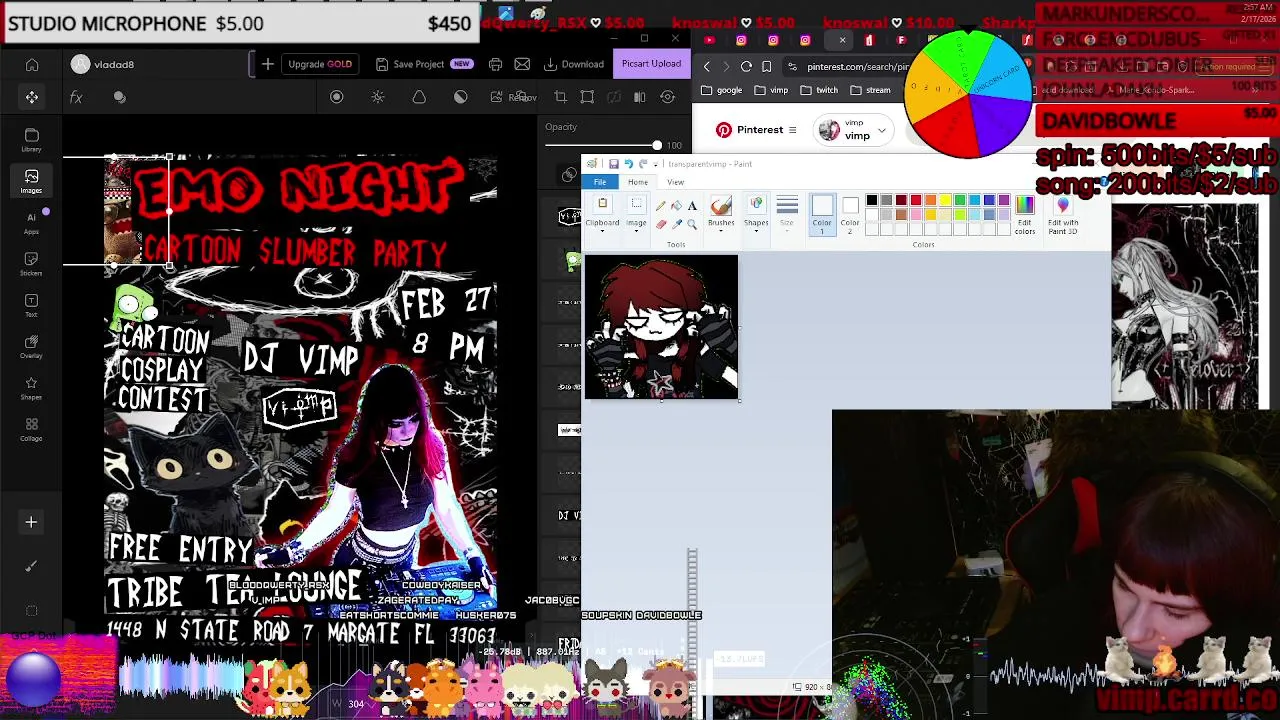Open the Shapes panel in Picsart sidebar
Viewport: 1280px width, 720px height.
(32, 388)
